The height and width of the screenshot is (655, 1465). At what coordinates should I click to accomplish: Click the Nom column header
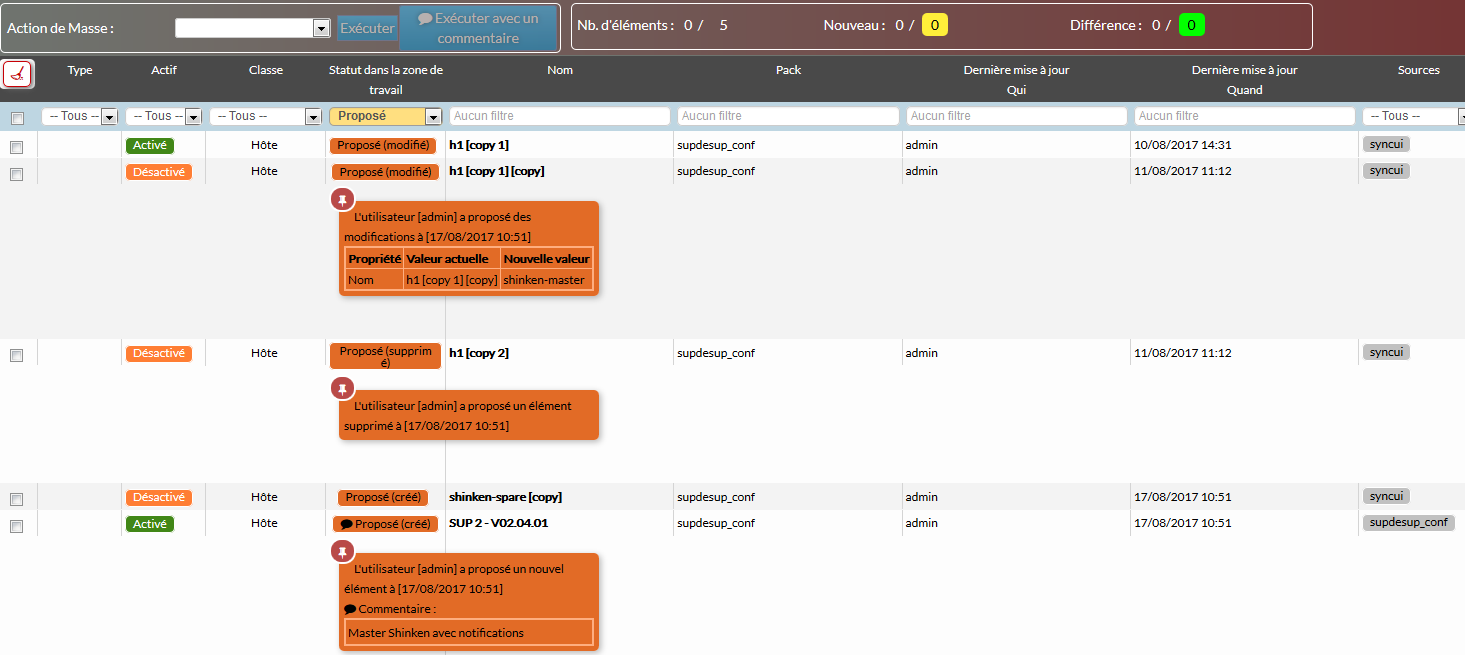560,70
